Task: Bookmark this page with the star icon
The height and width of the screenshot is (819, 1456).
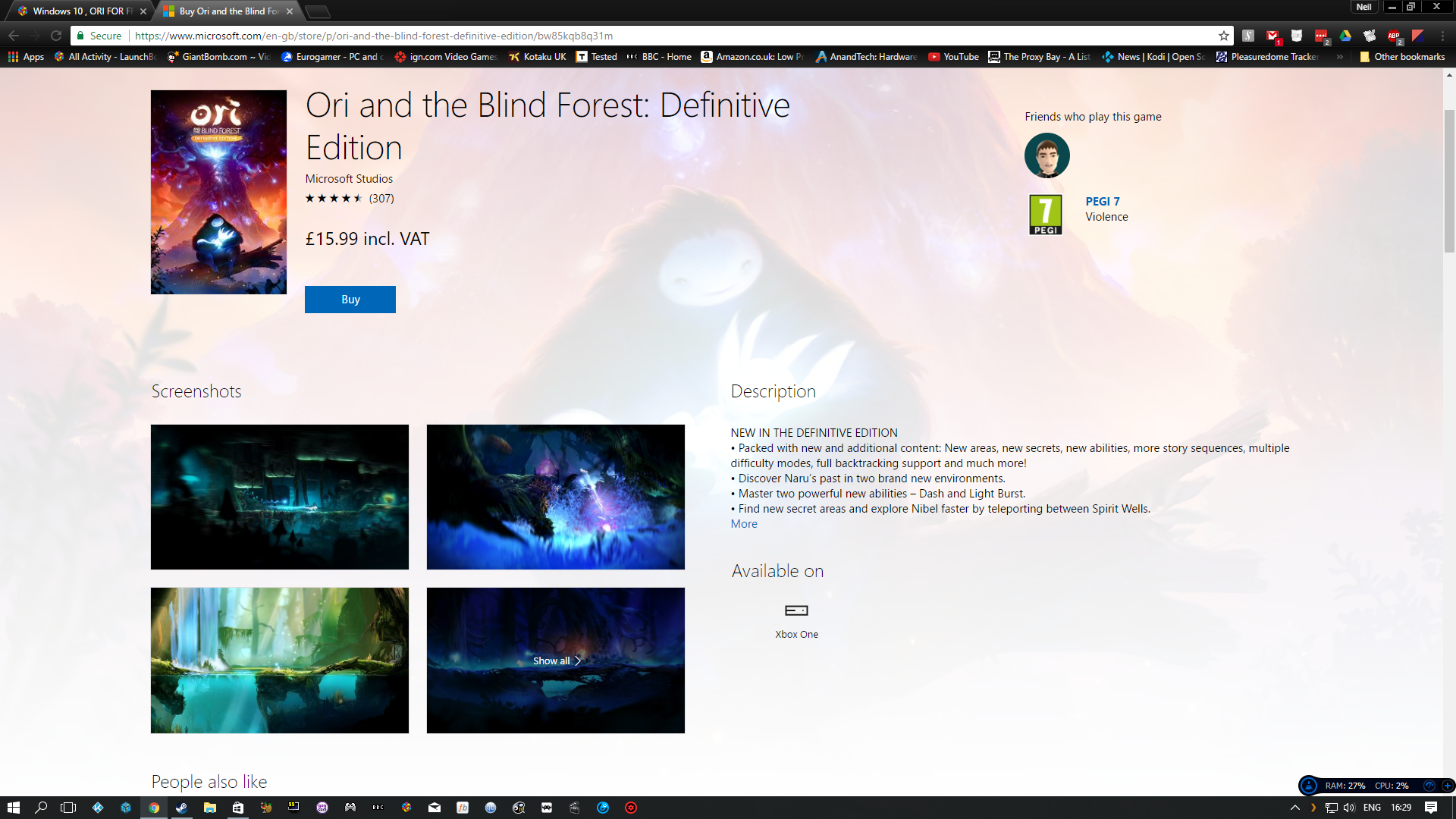Action: (x=1223, y=36)
